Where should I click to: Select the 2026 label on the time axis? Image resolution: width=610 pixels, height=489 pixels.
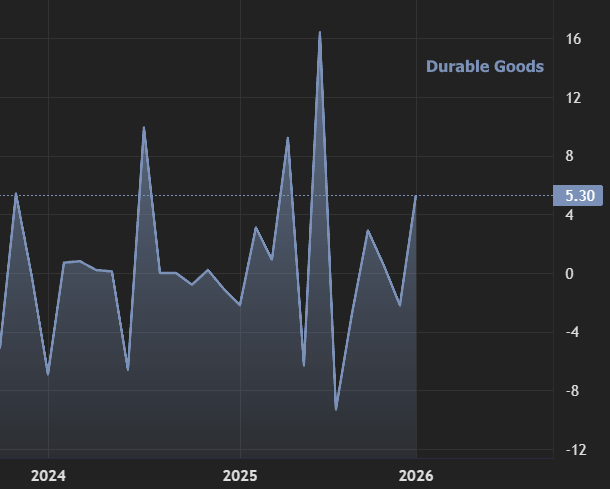[x=416, y=474]
